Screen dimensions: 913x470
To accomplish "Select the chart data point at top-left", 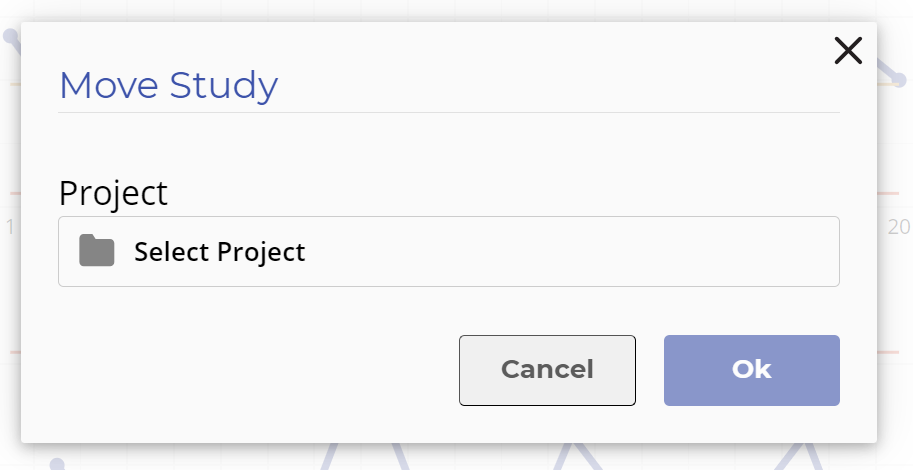I will click(10, 37).
